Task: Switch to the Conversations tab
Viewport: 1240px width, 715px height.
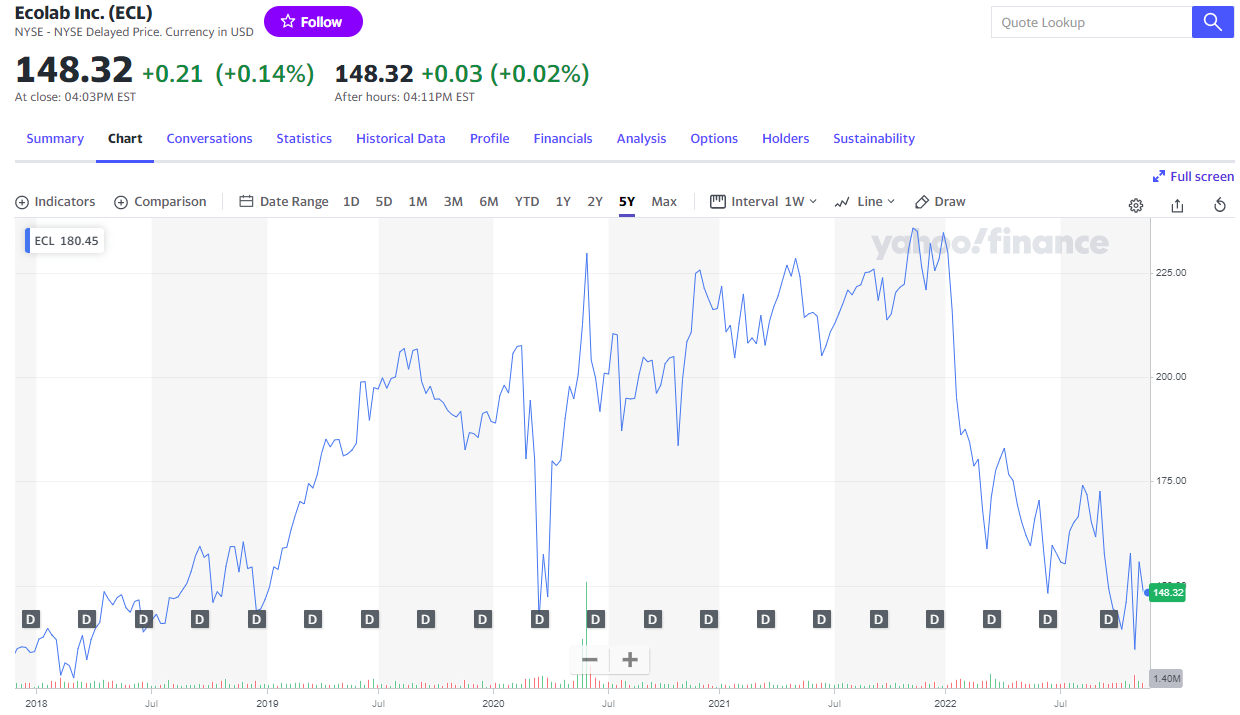Action: pyautogui.click(x=209, y=139)
